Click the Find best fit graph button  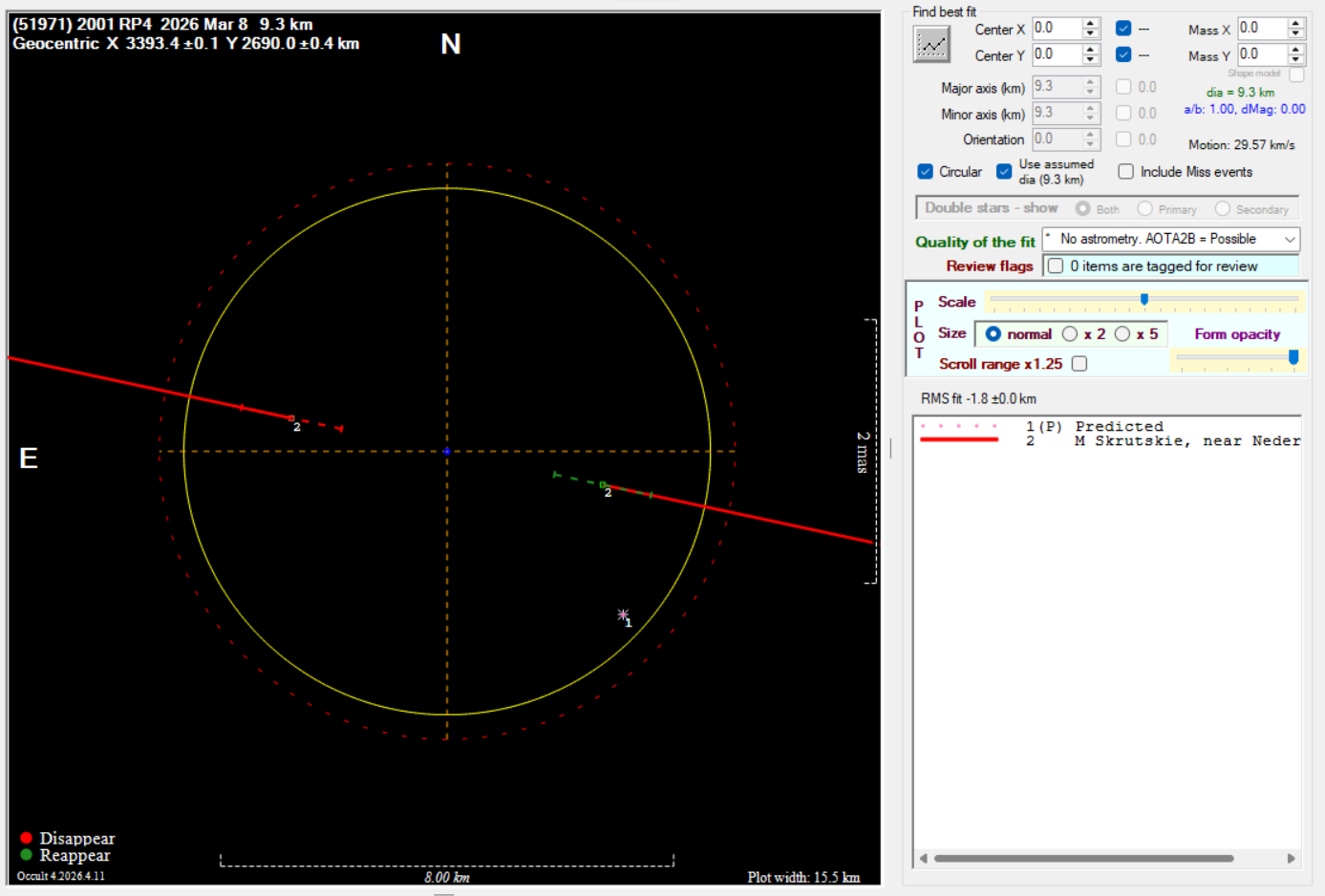pyautogui.click(x=931, y=45)
